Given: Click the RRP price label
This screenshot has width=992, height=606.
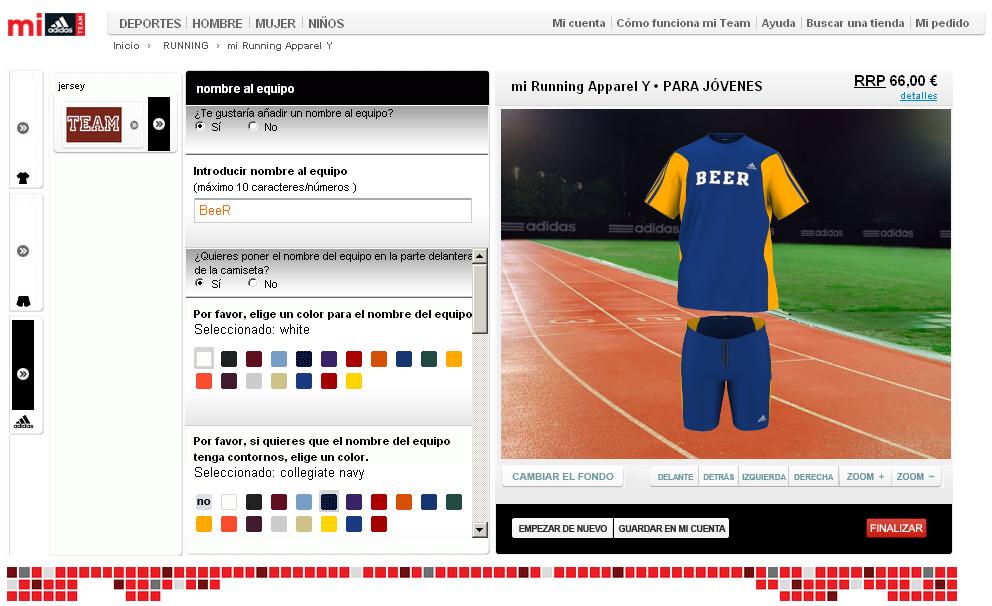Looking at the screenshot, I should [x=869, y=80].
